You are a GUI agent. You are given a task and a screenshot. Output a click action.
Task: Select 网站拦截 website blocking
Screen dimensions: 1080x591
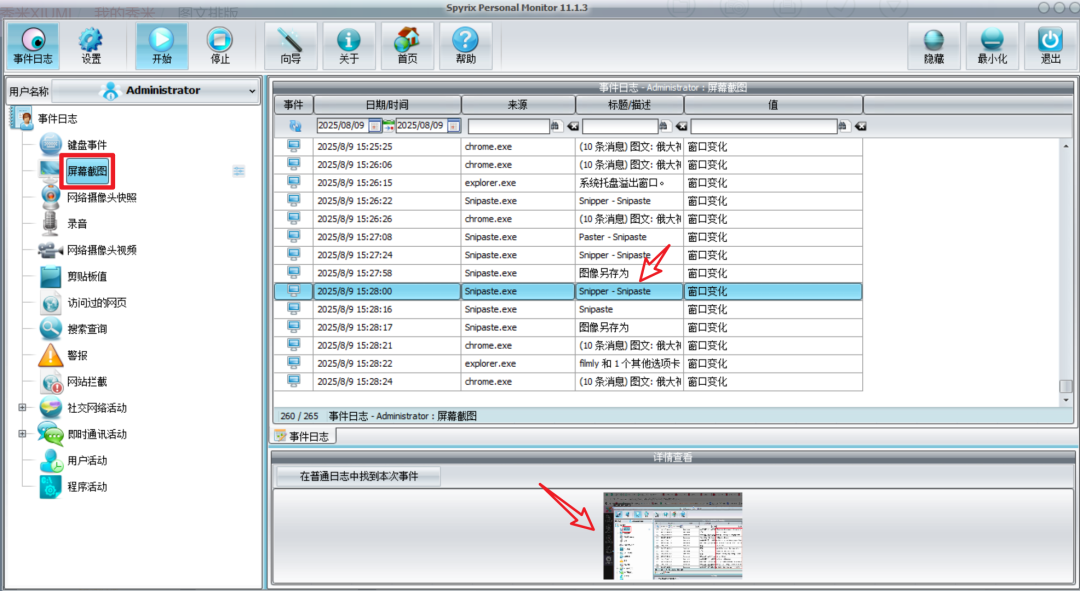point(87,382)
